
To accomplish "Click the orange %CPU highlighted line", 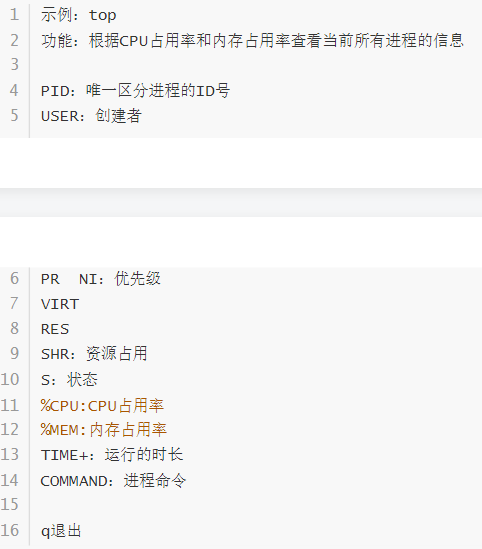I will click(102, 406).
